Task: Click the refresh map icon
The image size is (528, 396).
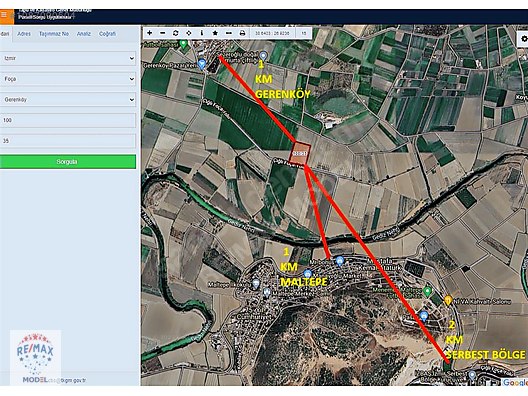Action: tap(175, 33)
